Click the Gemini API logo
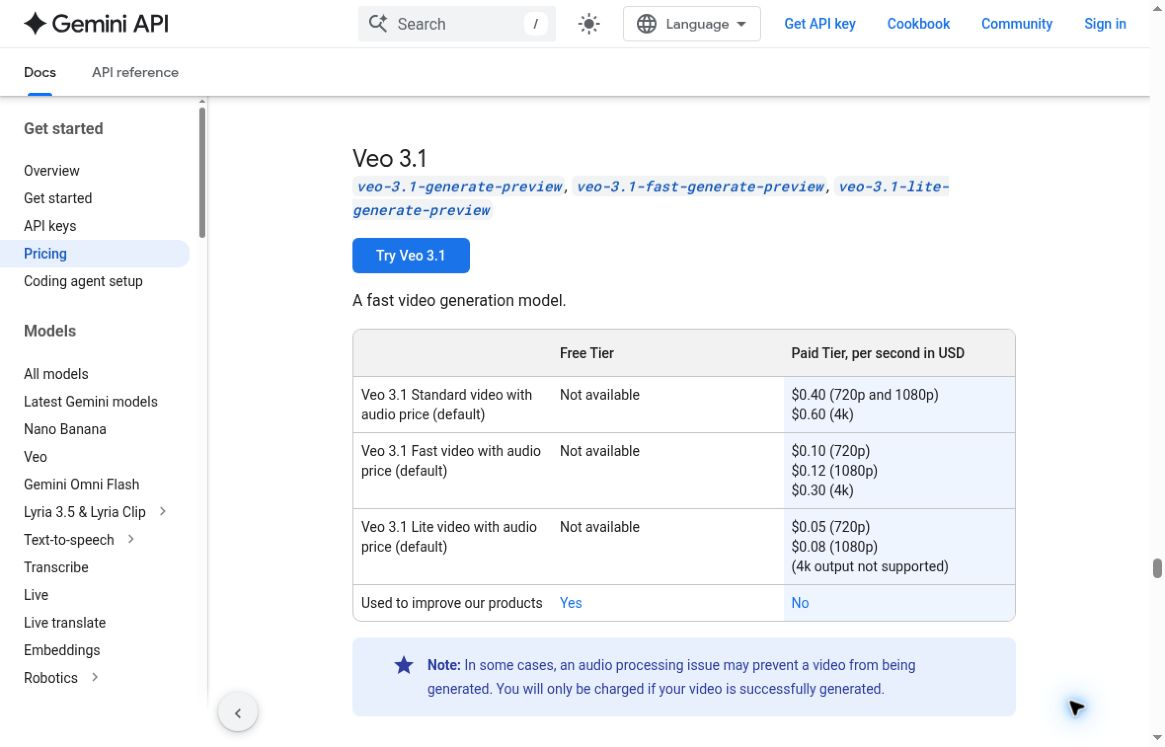The width and height of the screenshot is (1165, 747). [x=97, y=24]
